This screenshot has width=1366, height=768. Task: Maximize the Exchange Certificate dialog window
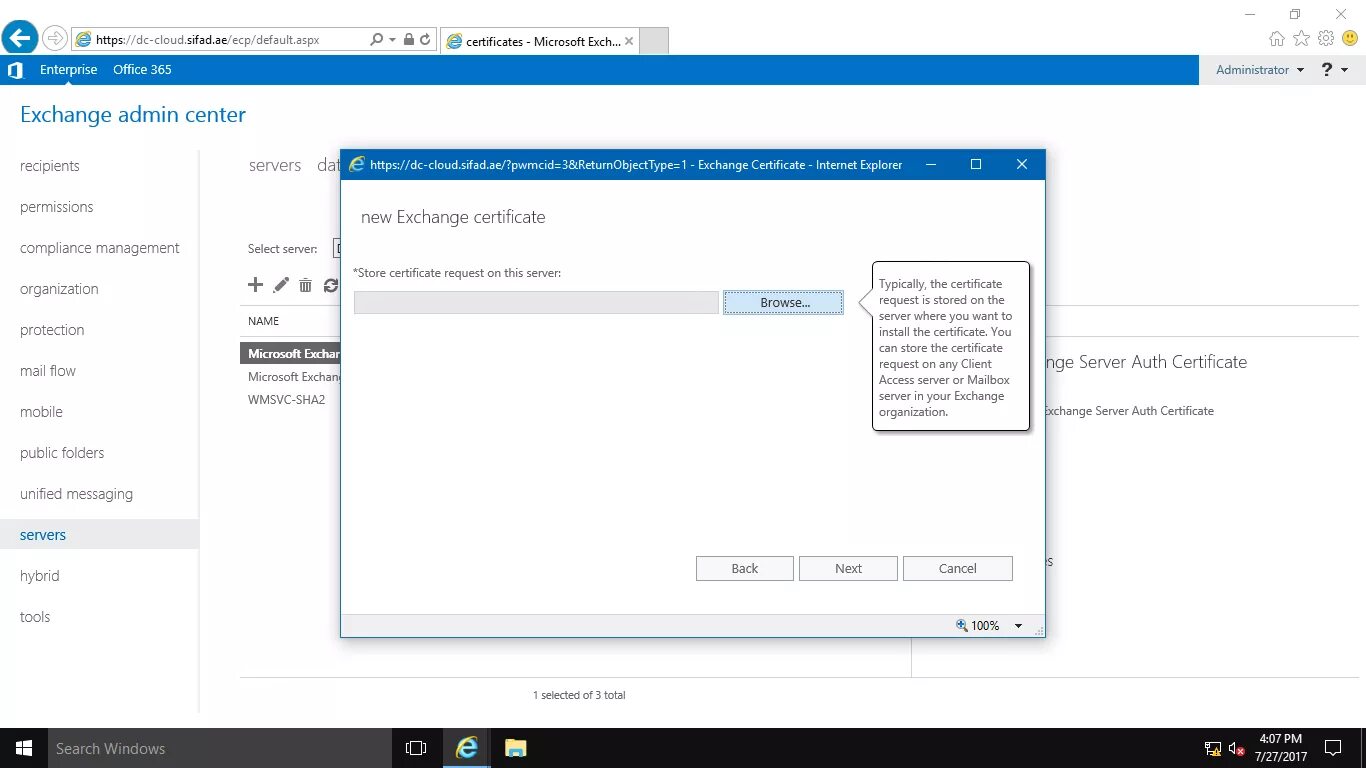(976, 164)
